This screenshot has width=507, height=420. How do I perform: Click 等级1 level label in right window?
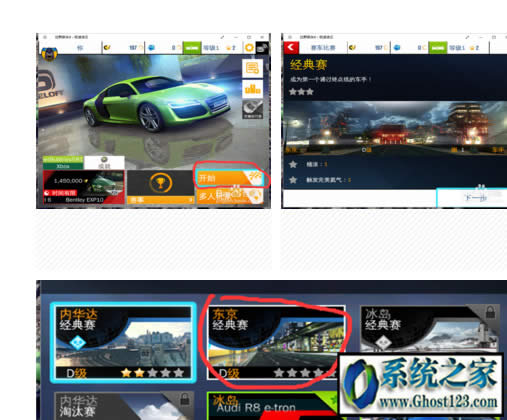457,48
